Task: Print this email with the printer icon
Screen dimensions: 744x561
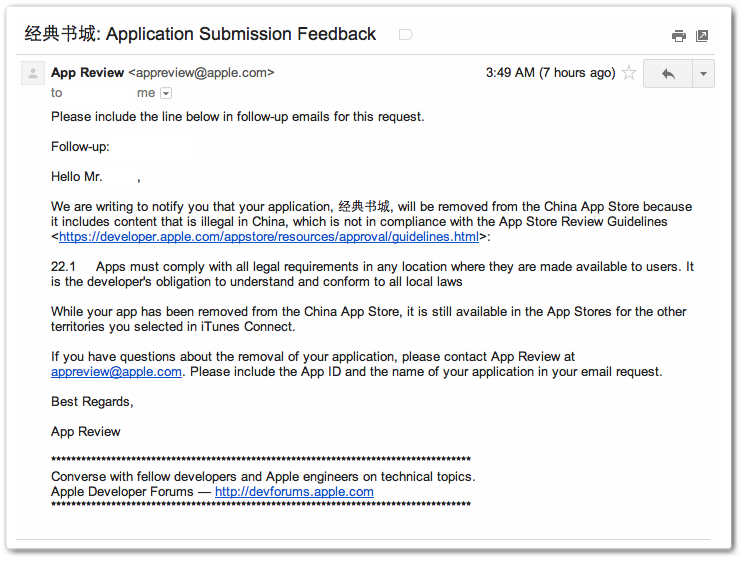Action: tap(679, 36)
